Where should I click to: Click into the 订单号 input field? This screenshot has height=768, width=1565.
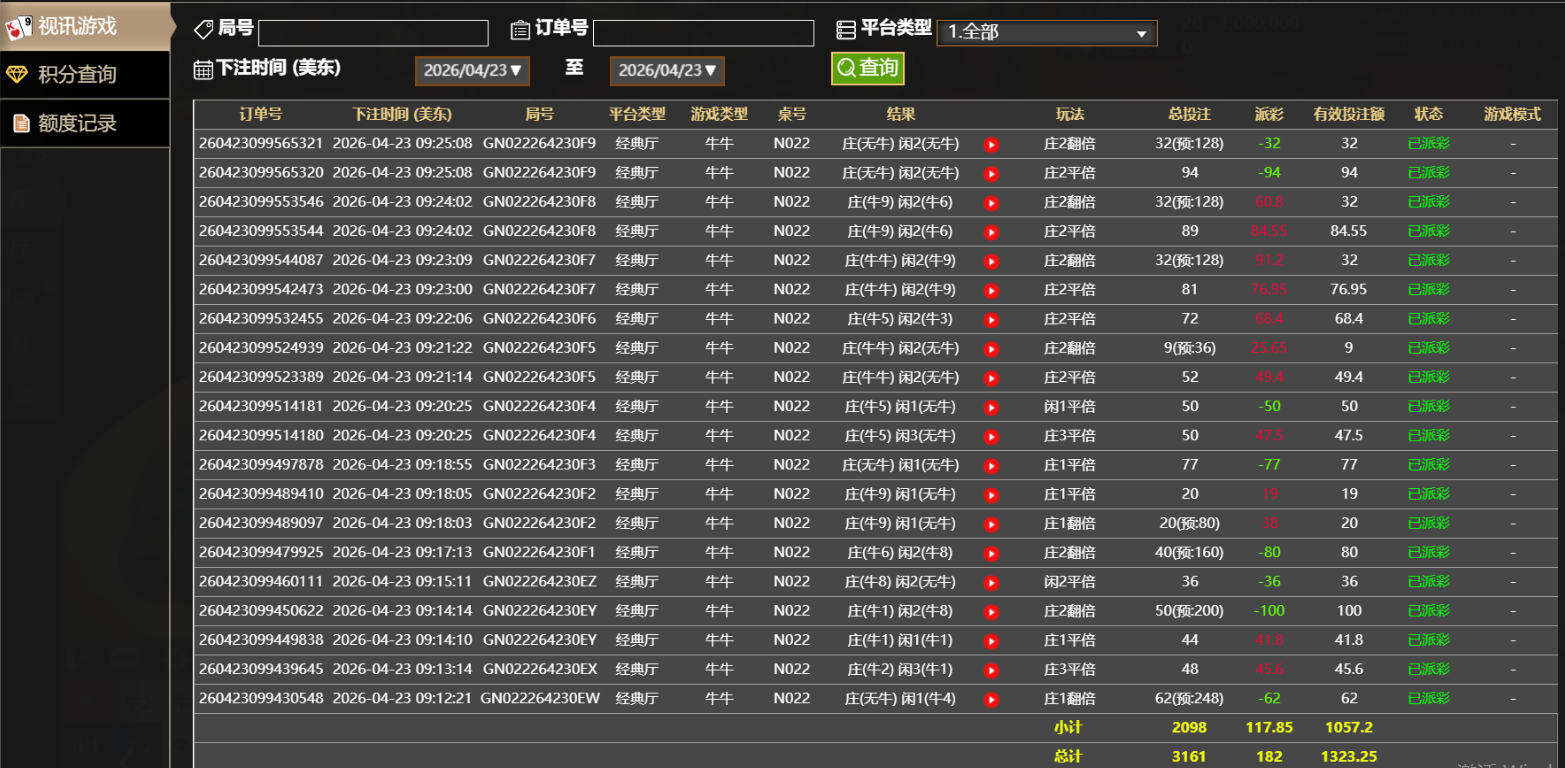point(703,33)
